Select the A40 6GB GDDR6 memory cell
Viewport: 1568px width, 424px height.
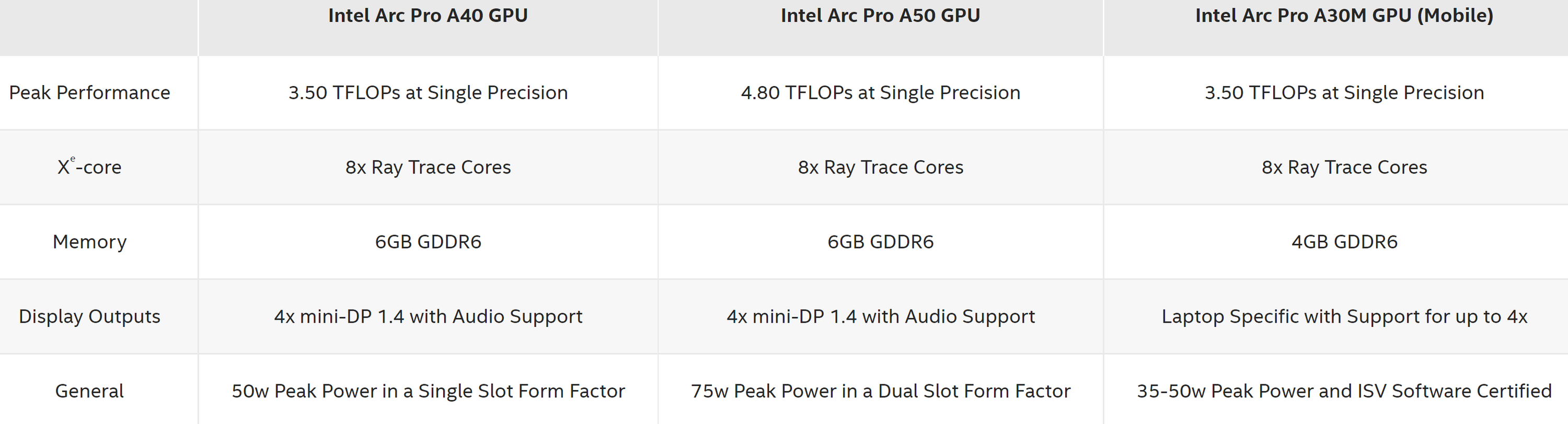tap(428, 242)
